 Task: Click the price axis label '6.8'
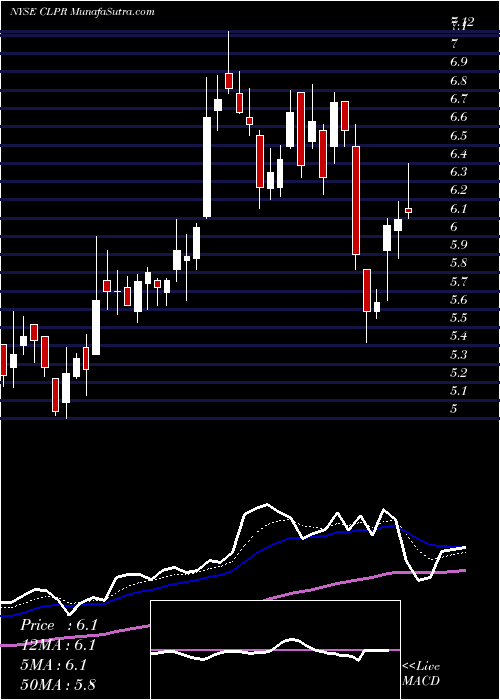coord(458,81)
